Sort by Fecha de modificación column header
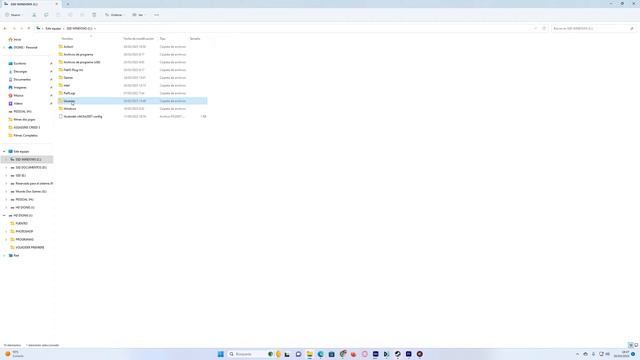640x360 pixels. 139,39
